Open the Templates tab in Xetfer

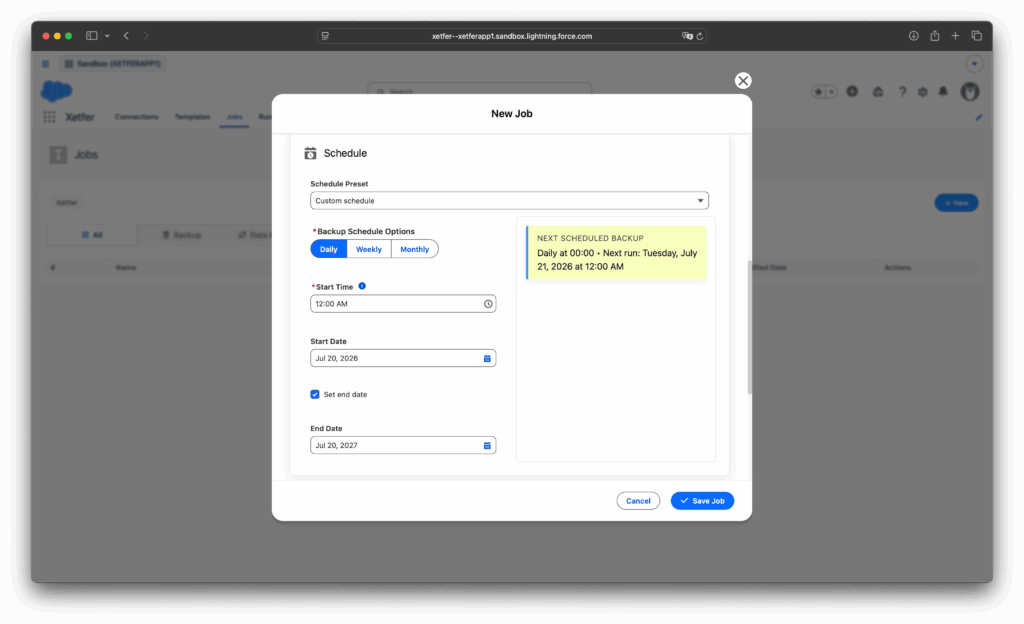coord(192,117)
